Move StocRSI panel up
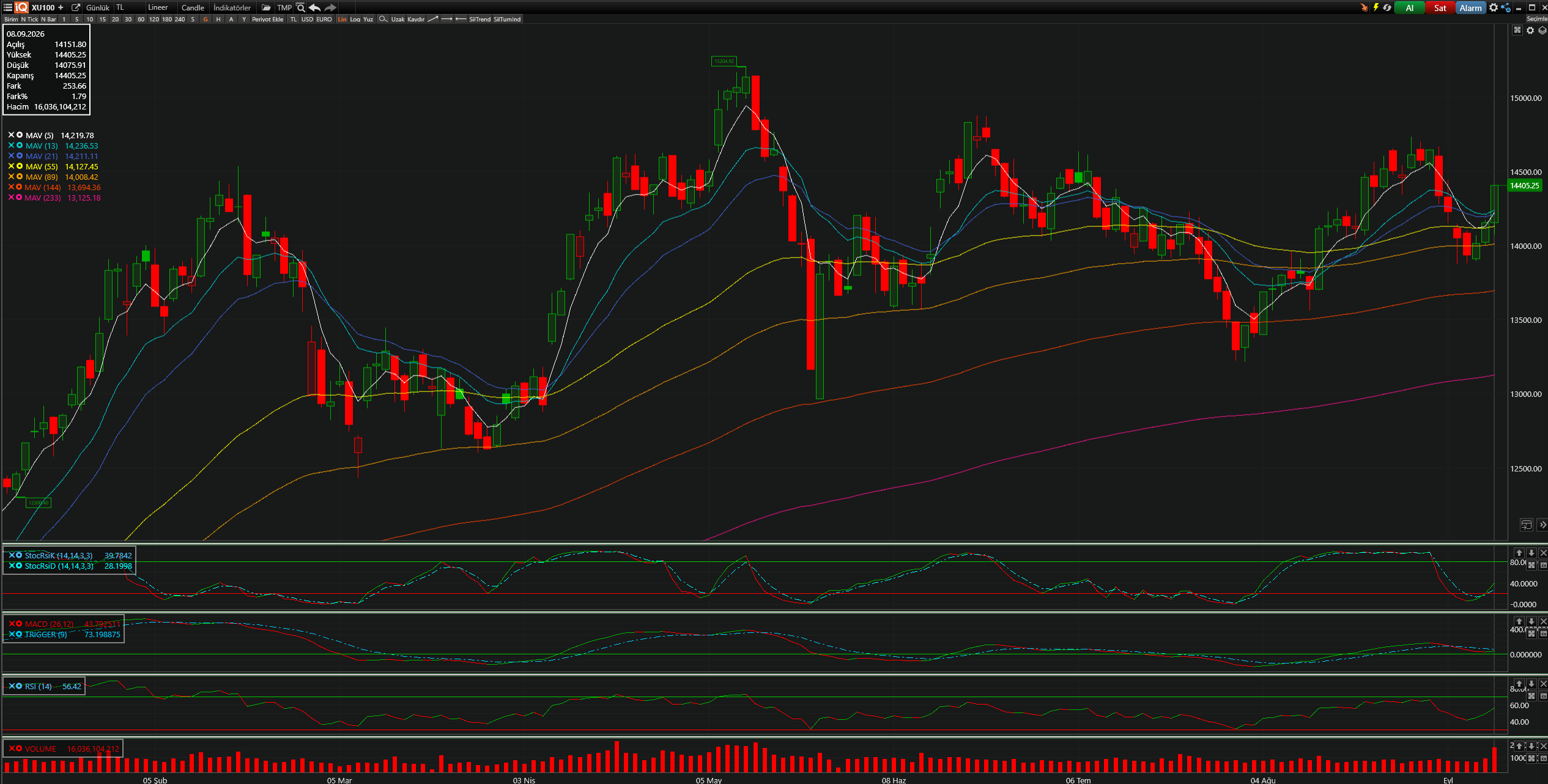This screenshot has width=1548, height=784. coord(1519,553)
